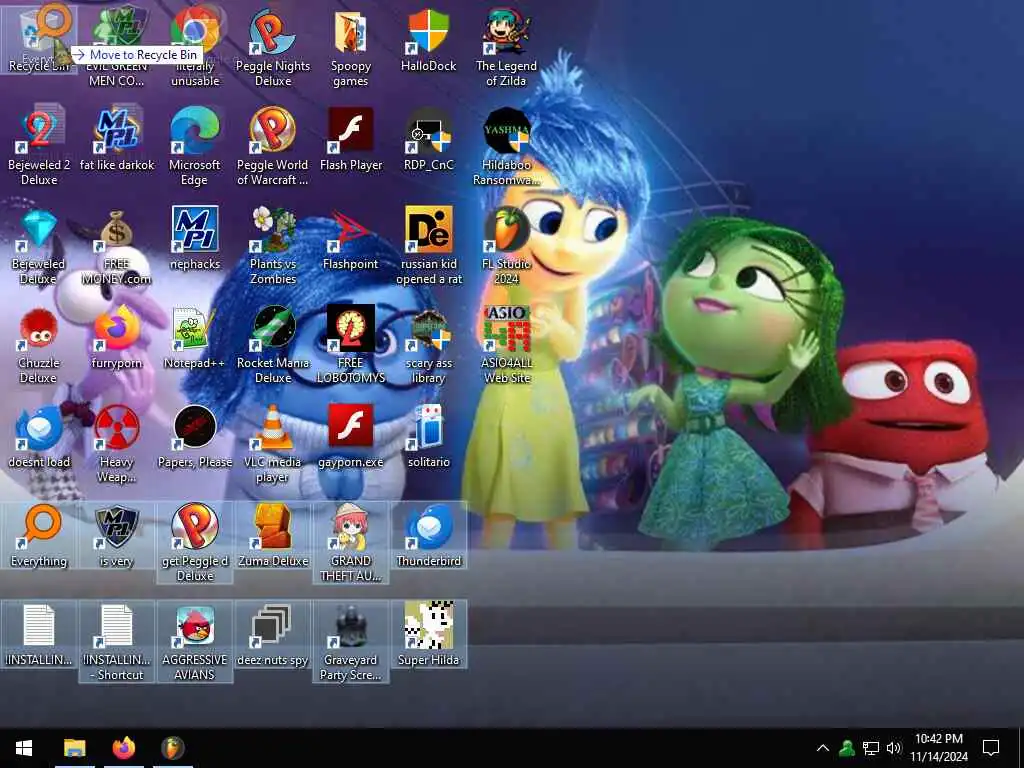The image size is (1024, 768).
Task: Open the Windows Start menu
Action: click(x=24, y=748)
